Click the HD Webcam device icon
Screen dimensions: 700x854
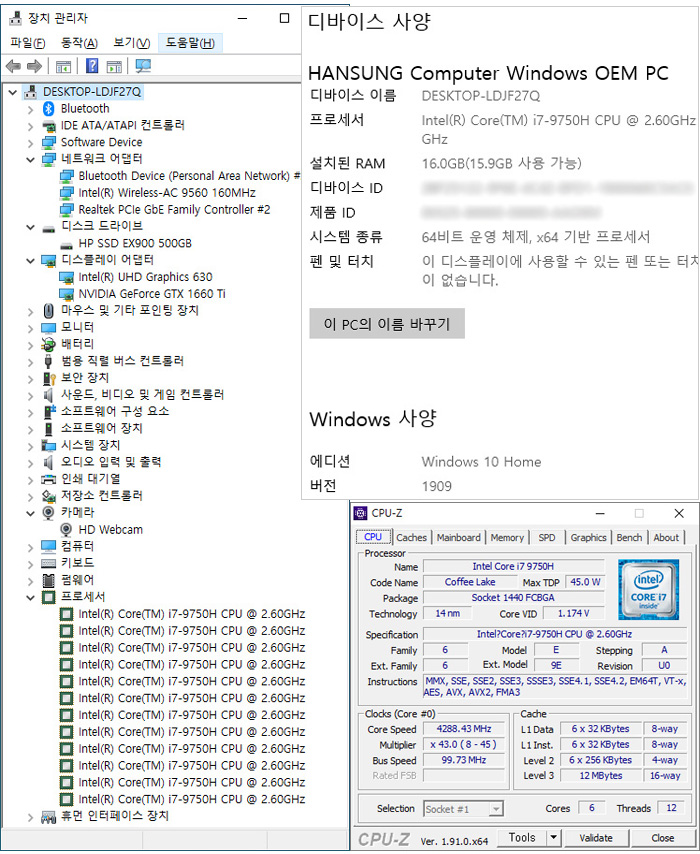66,529
